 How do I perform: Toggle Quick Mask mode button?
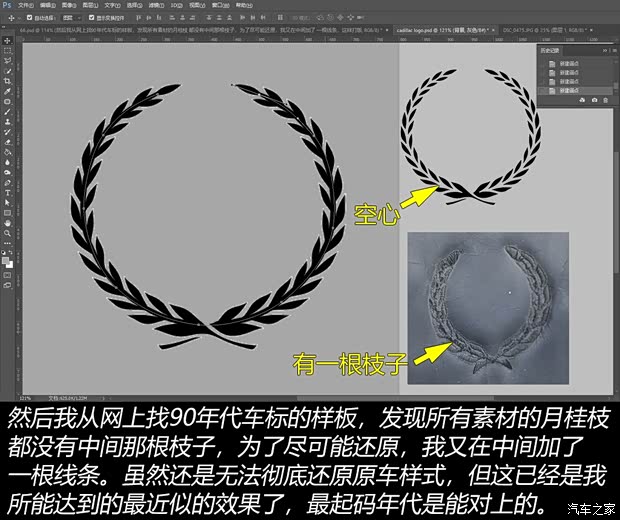coord(8,275)
